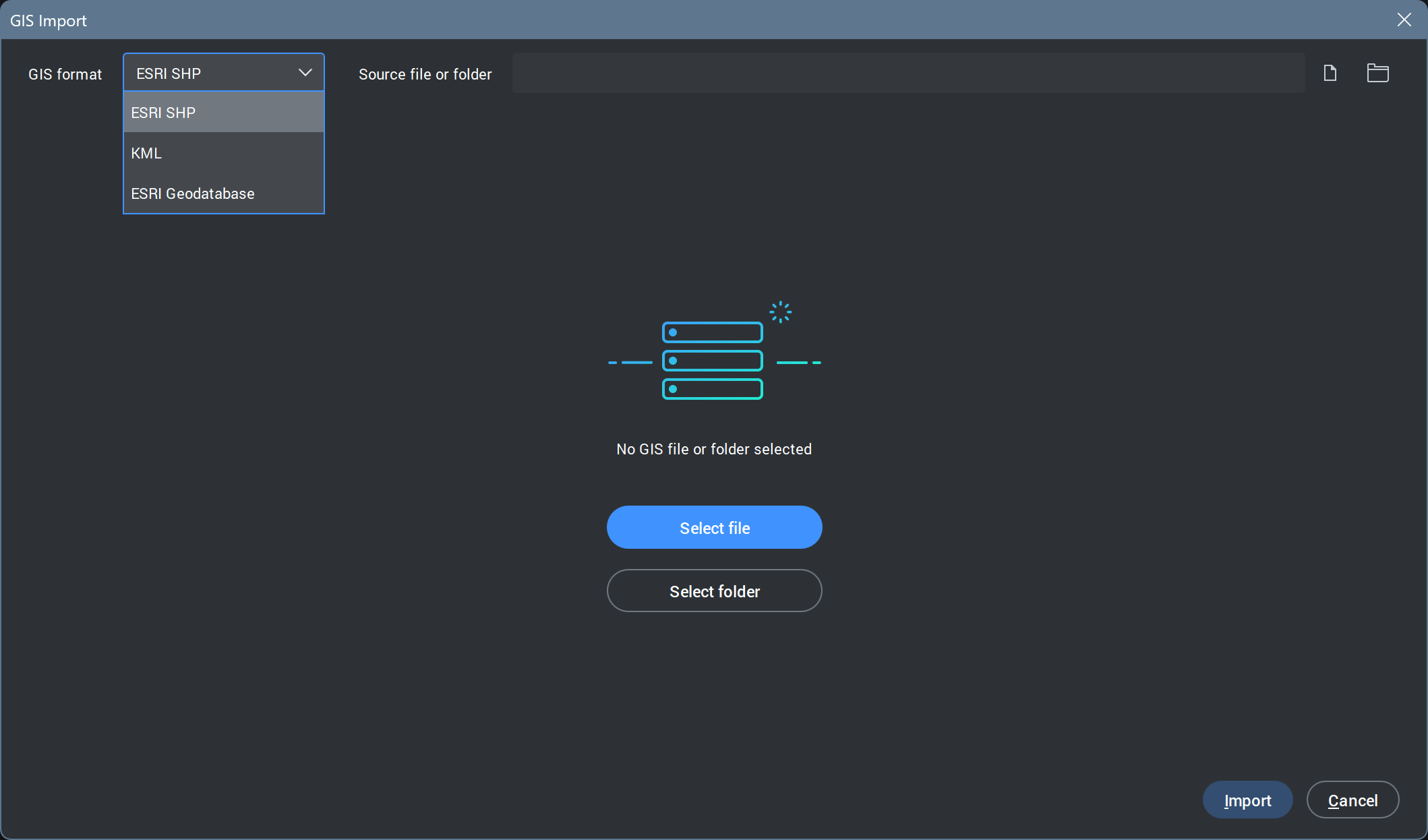Click the browse folder icon at top right
This screenshot has width=1428, height=840.
(1377, 73)
